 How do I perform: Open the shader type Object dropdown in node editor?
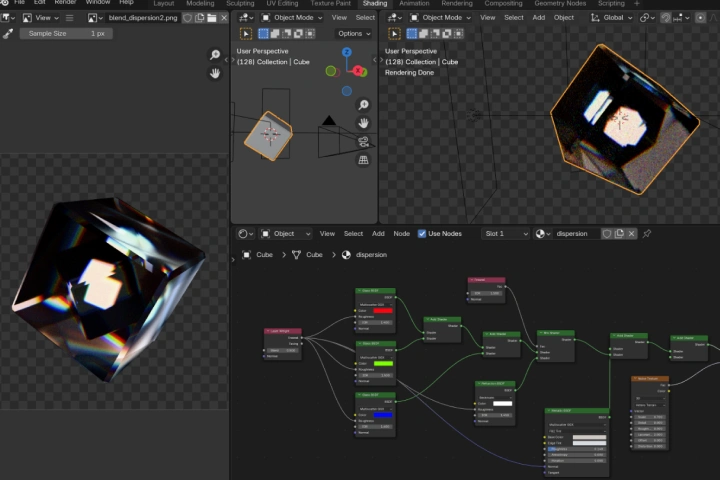click(x=286, y=234)
